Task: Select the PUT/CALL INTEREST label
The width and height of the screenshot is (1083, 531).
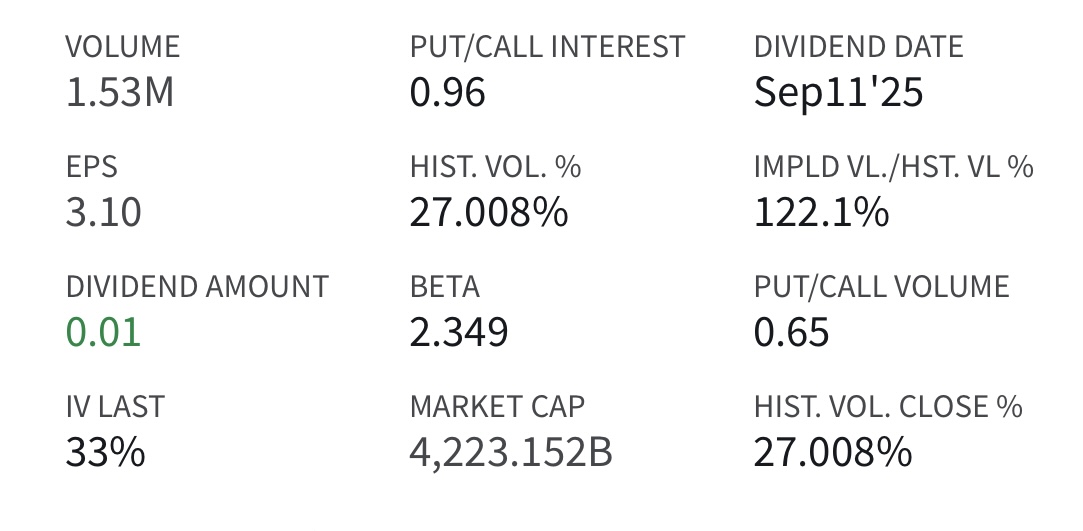Action: (547, 47)
